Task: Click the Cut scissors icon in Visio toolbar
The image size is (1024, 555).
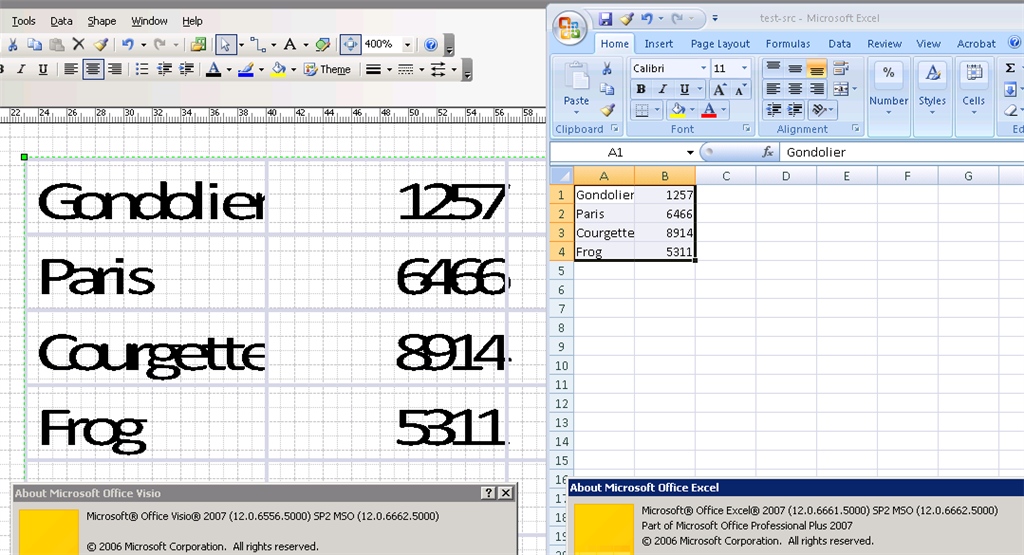Action: click(12, 44)
